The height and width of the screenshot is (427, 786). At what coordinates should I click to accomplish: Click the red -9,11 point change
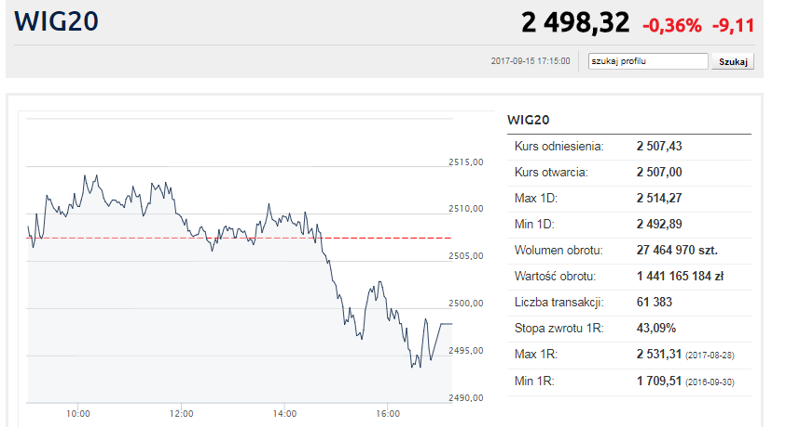pyautogui.click(x=733, y=25)
